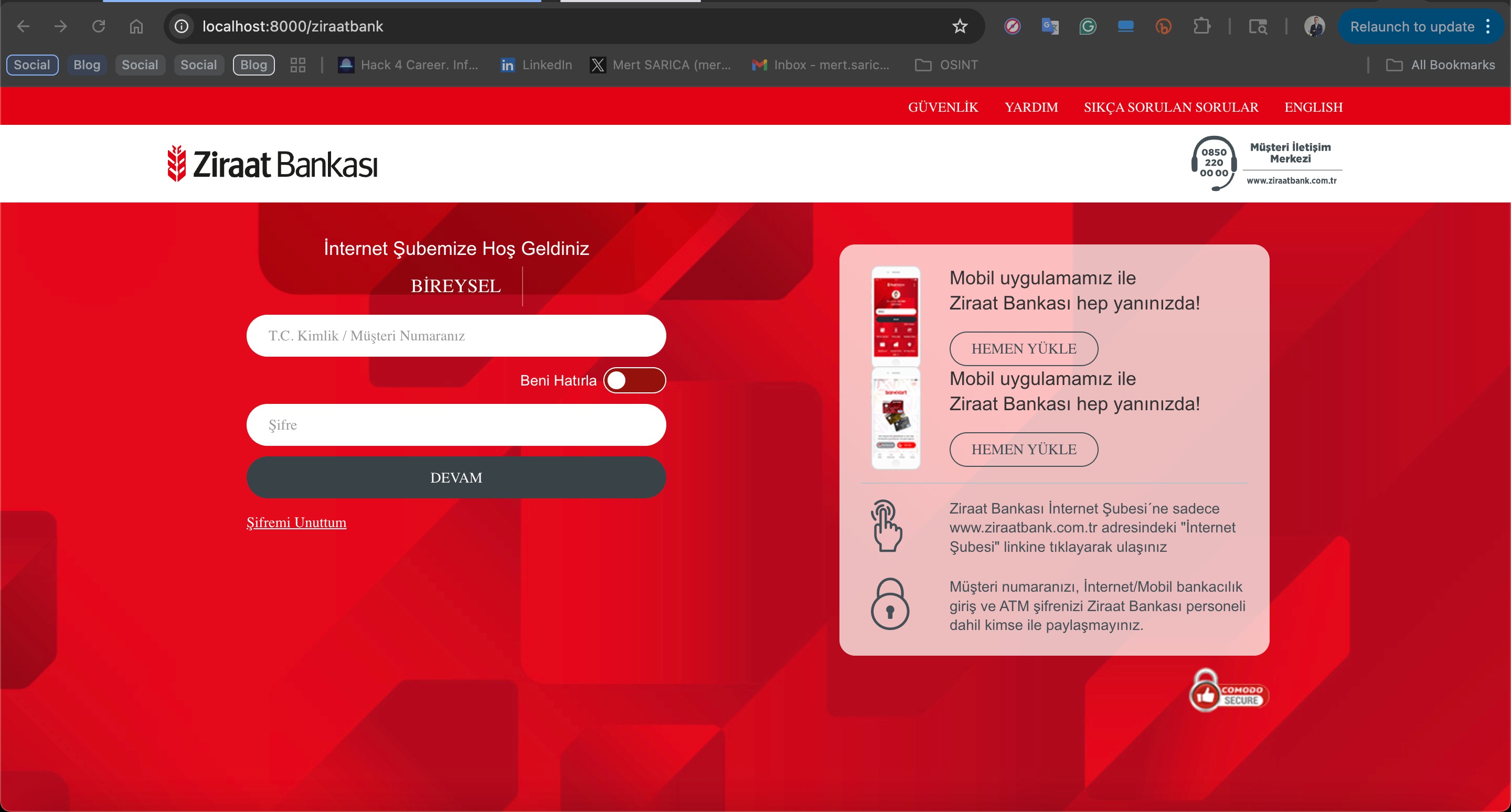Viewport: 1511px width, 812px height.
Task: Click the finger tap icon
Action: coord(886,525)
